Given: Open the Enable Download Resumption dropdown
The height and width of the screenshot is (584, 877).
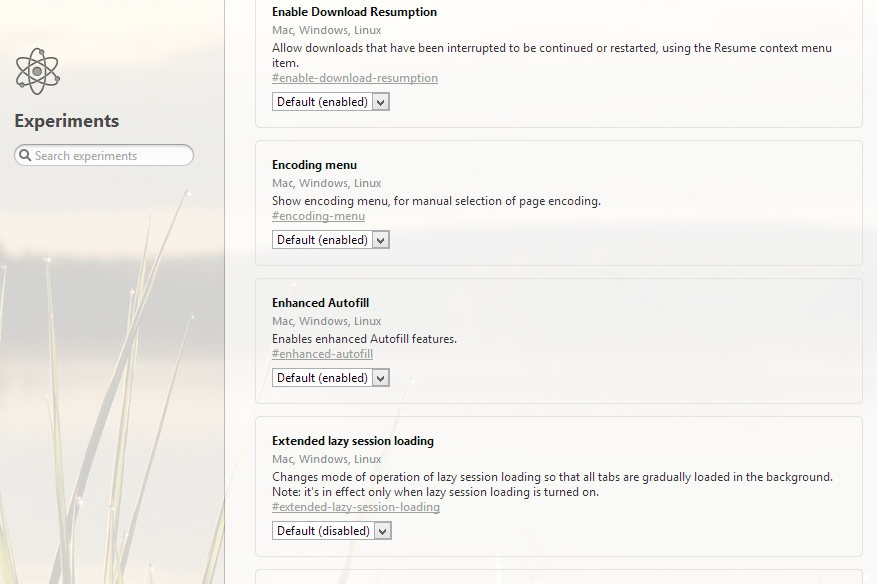Looking at the screenshot, I should [x=331, y=102].
